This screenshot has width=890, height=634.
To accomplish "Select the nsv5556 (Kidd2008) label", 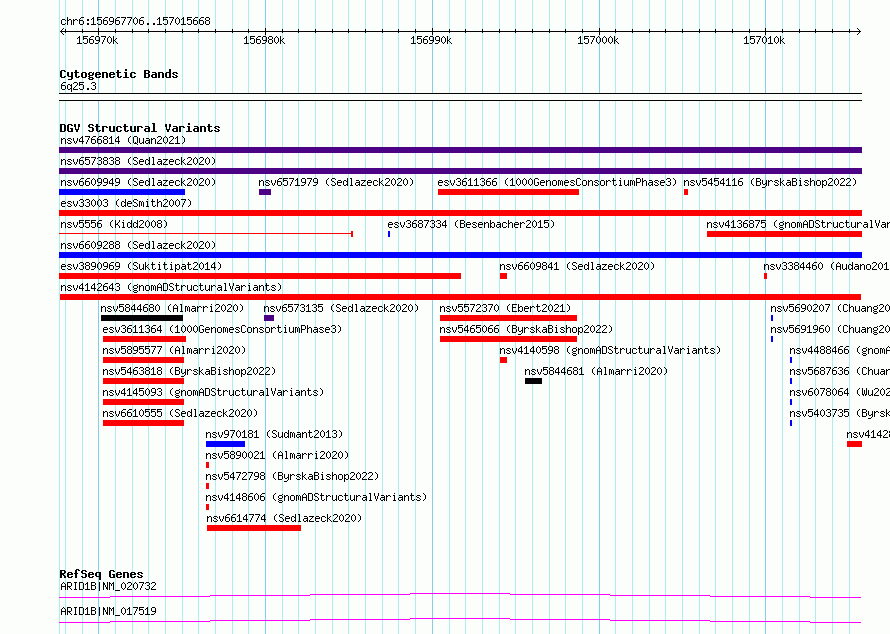I will pyautogui.click(x=114, y=224).
